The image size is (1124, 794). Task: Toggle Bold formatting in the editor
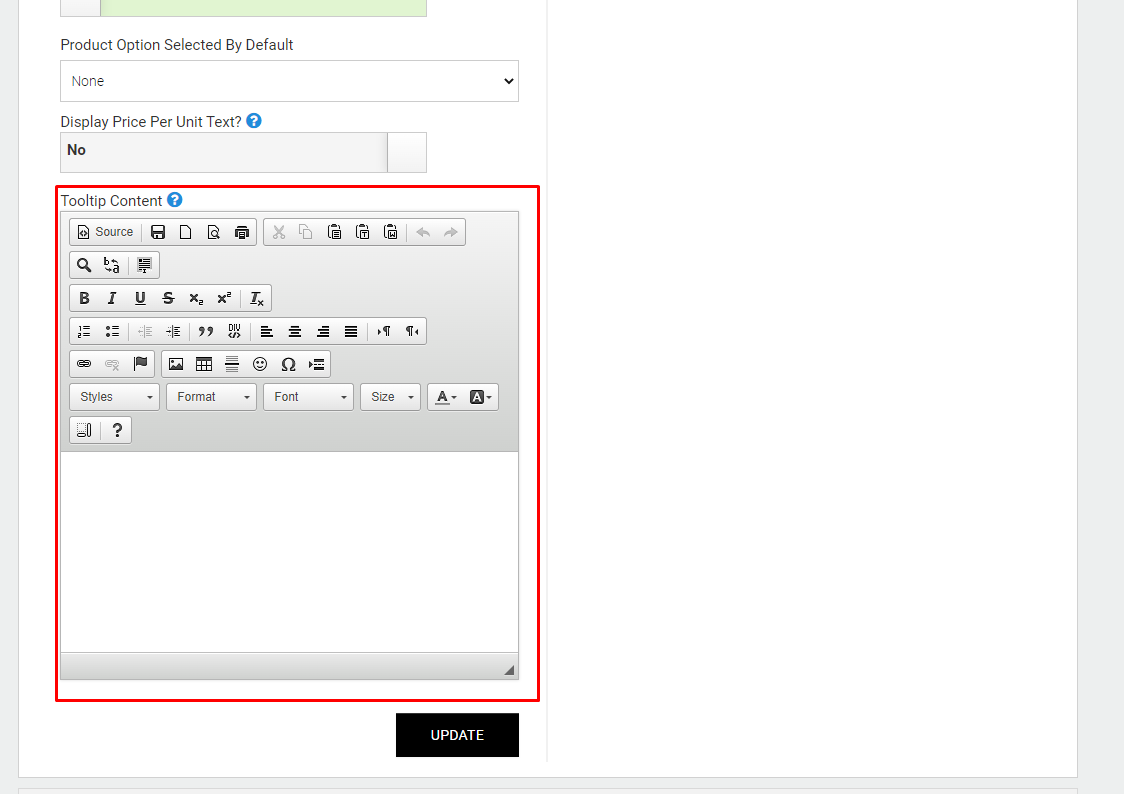click(85, 298)
